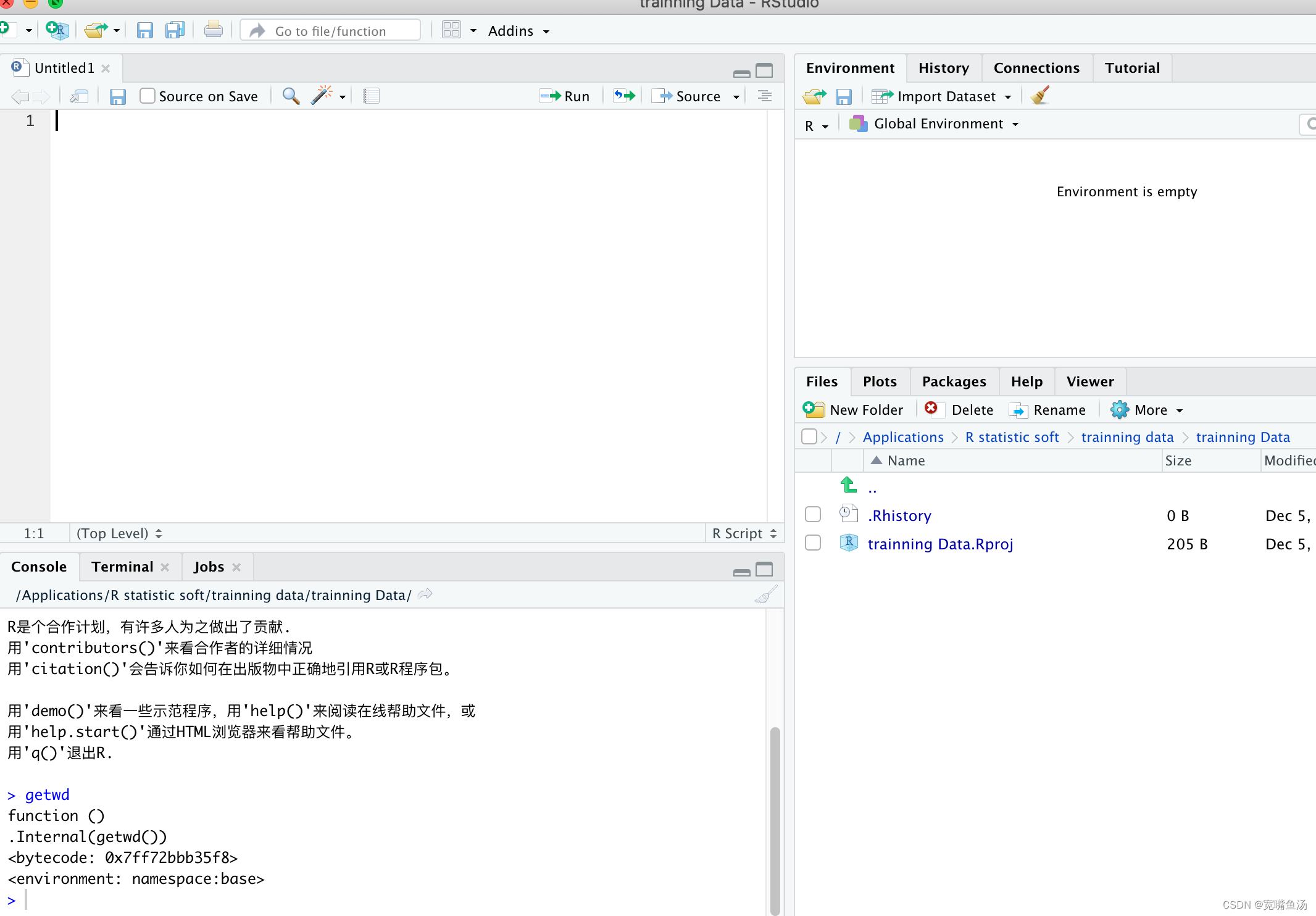Open the More files menu
This screenshot has width=1316, height=916.
coord(1147,410)
